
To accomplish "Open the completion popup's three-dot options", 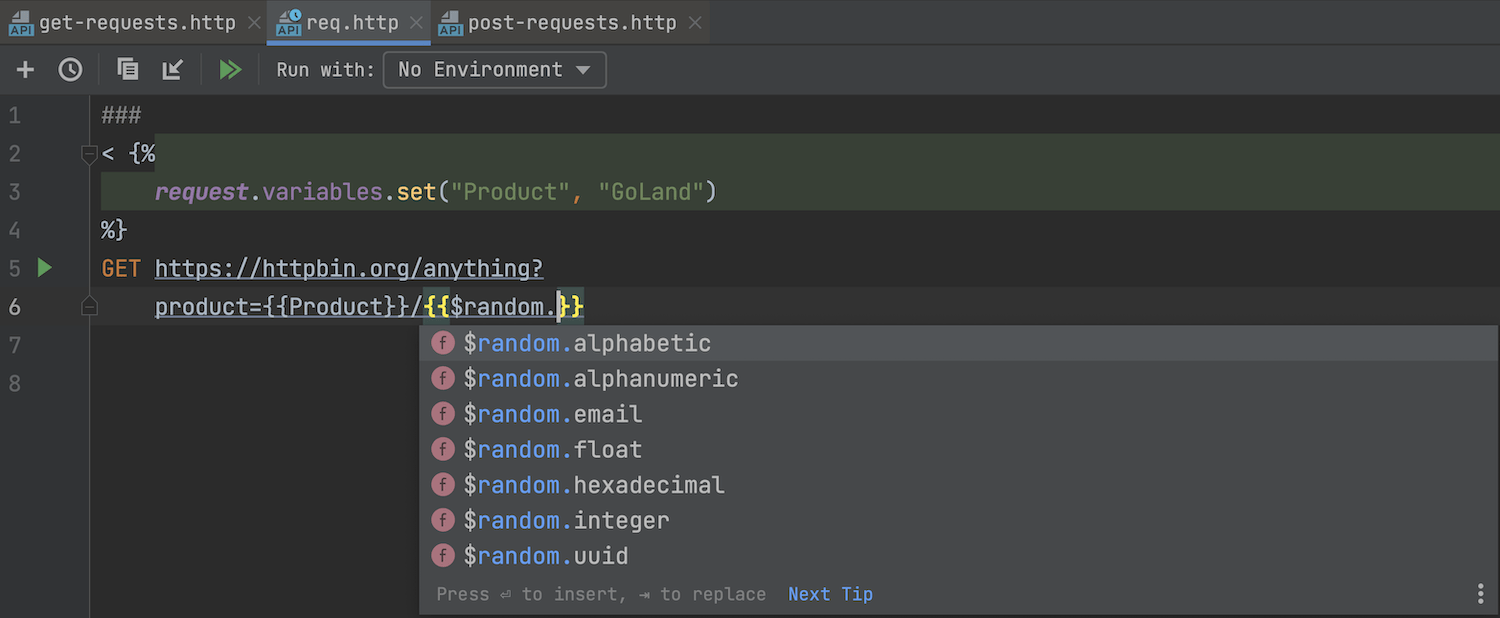I will [x=1481, y=594].
